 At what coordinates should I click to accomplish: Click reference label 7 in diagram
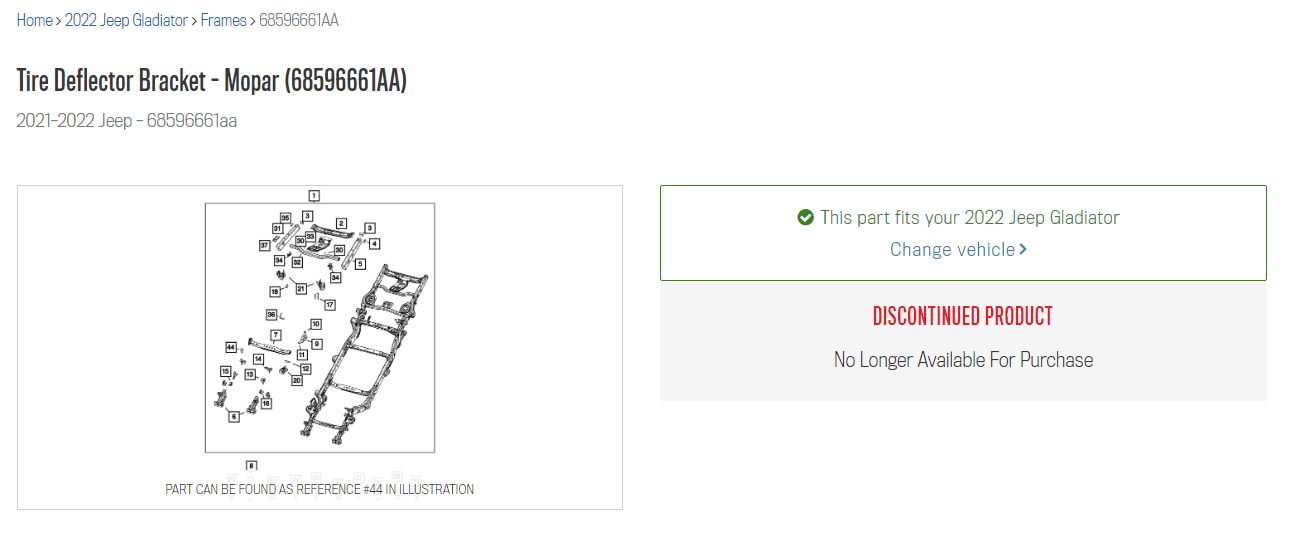pyautogui.click(x=276, y=334)
